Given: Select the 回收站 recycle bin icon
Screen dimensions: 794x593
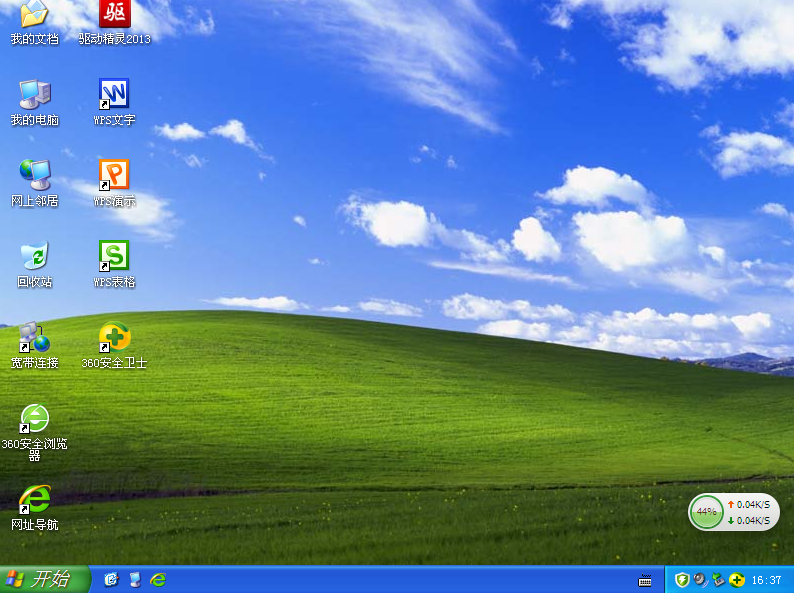Looking at the screenshot, I should [x=34, y=257].
